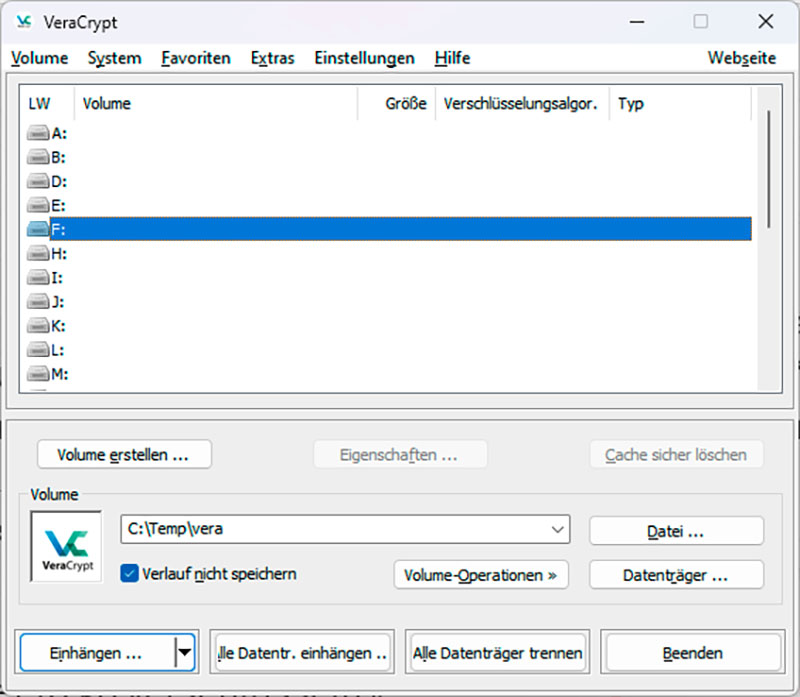The image size is (800, 697).
Task: Open the Volume menu
Action: (40, 58)
